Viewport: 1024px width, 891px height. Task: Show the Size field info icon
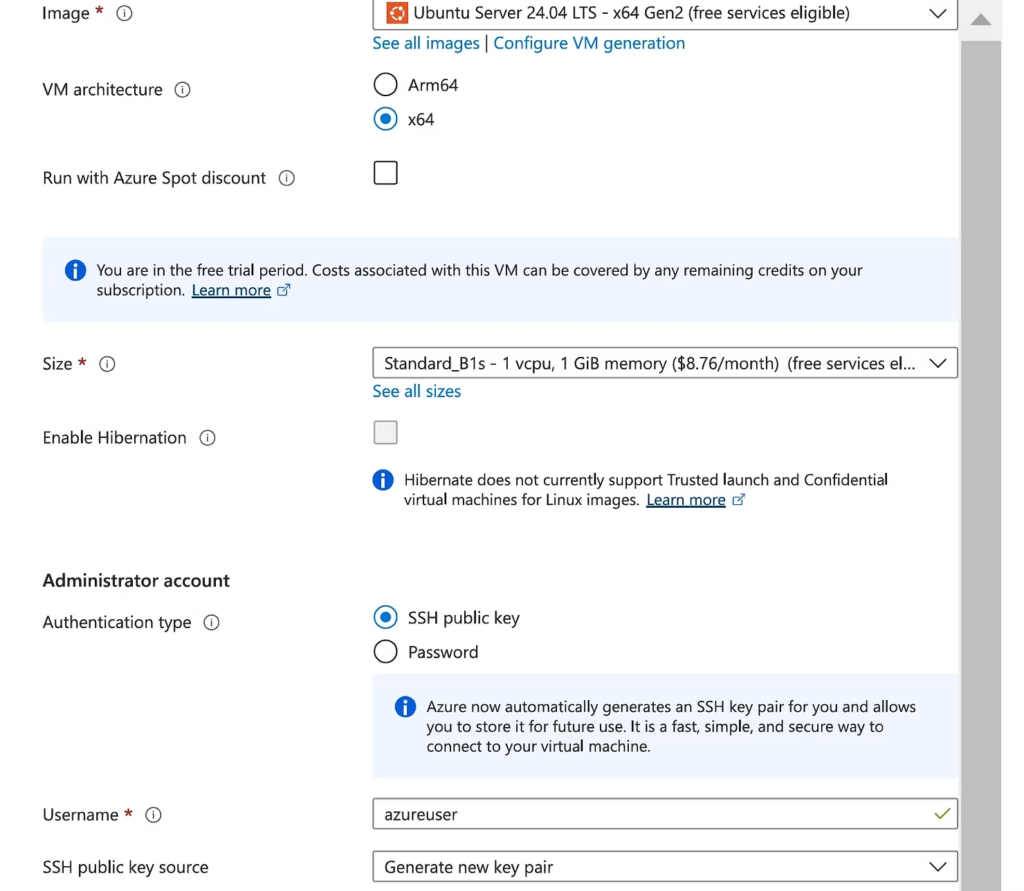[107, 364]
